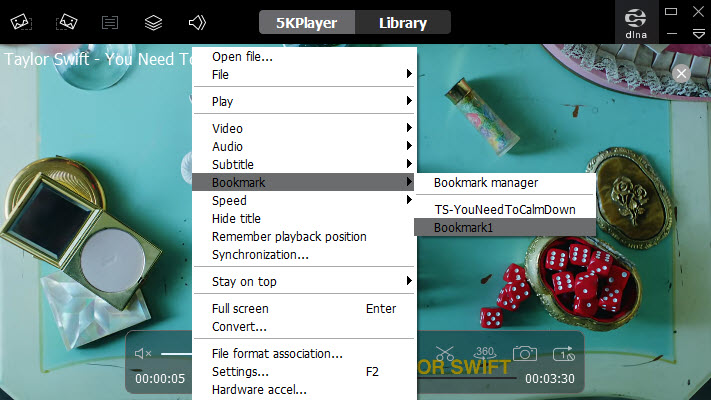711x400 pixels.
Task: Select Convert... menu item
Action: coord(304,327)
